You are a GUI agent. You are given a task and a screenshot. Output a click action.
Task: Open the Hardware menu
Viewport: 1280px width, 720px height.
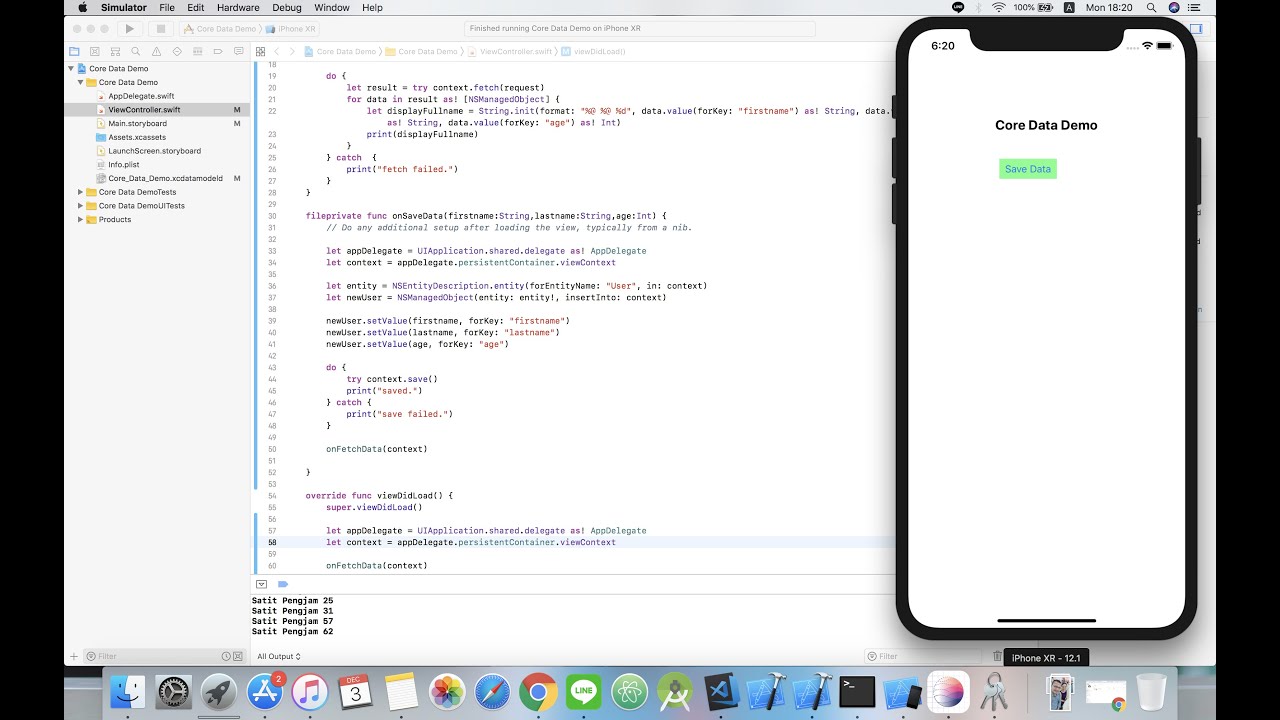[x=238, y=7]
